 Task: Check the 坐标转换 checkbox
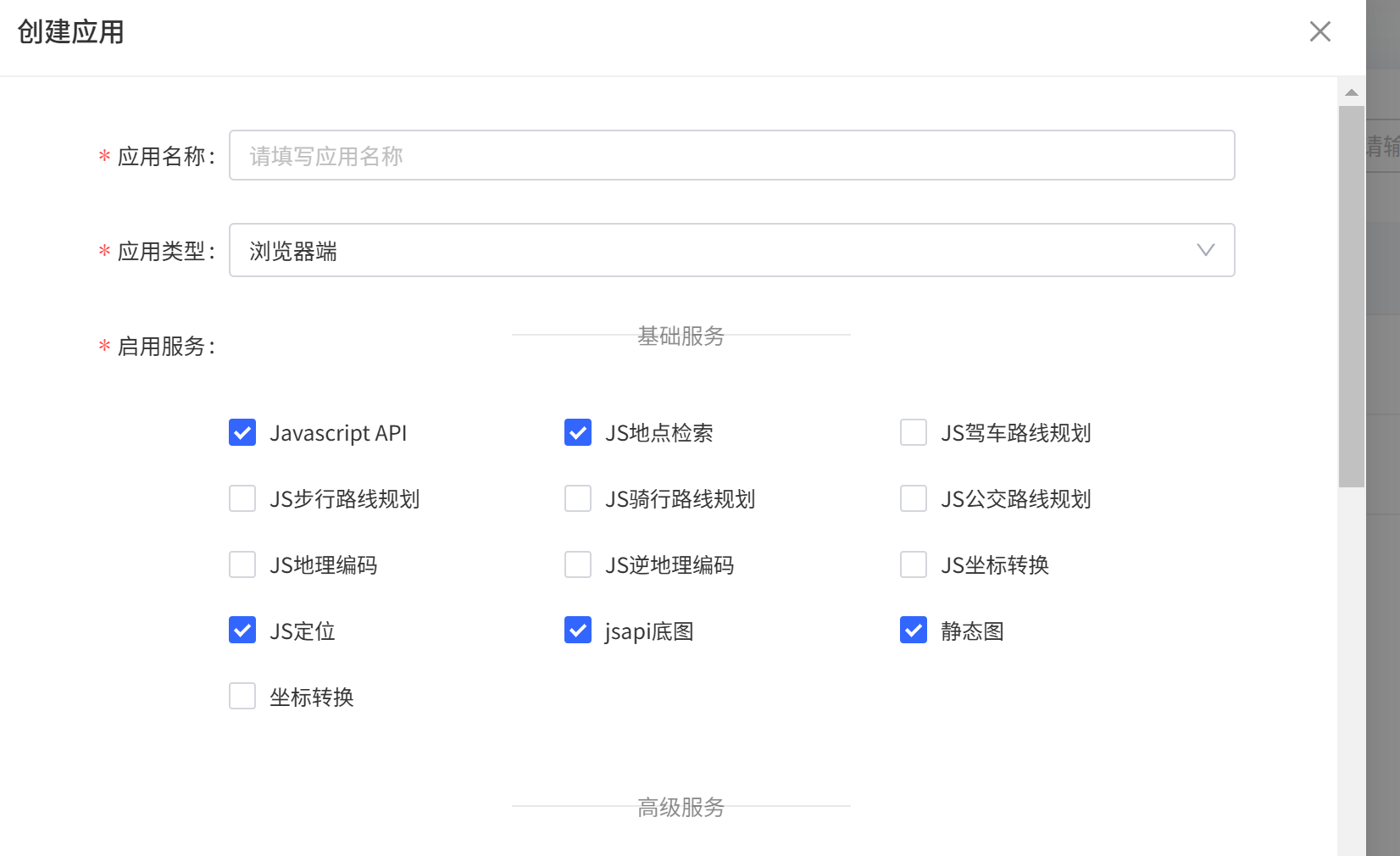[x=242, y=697]
